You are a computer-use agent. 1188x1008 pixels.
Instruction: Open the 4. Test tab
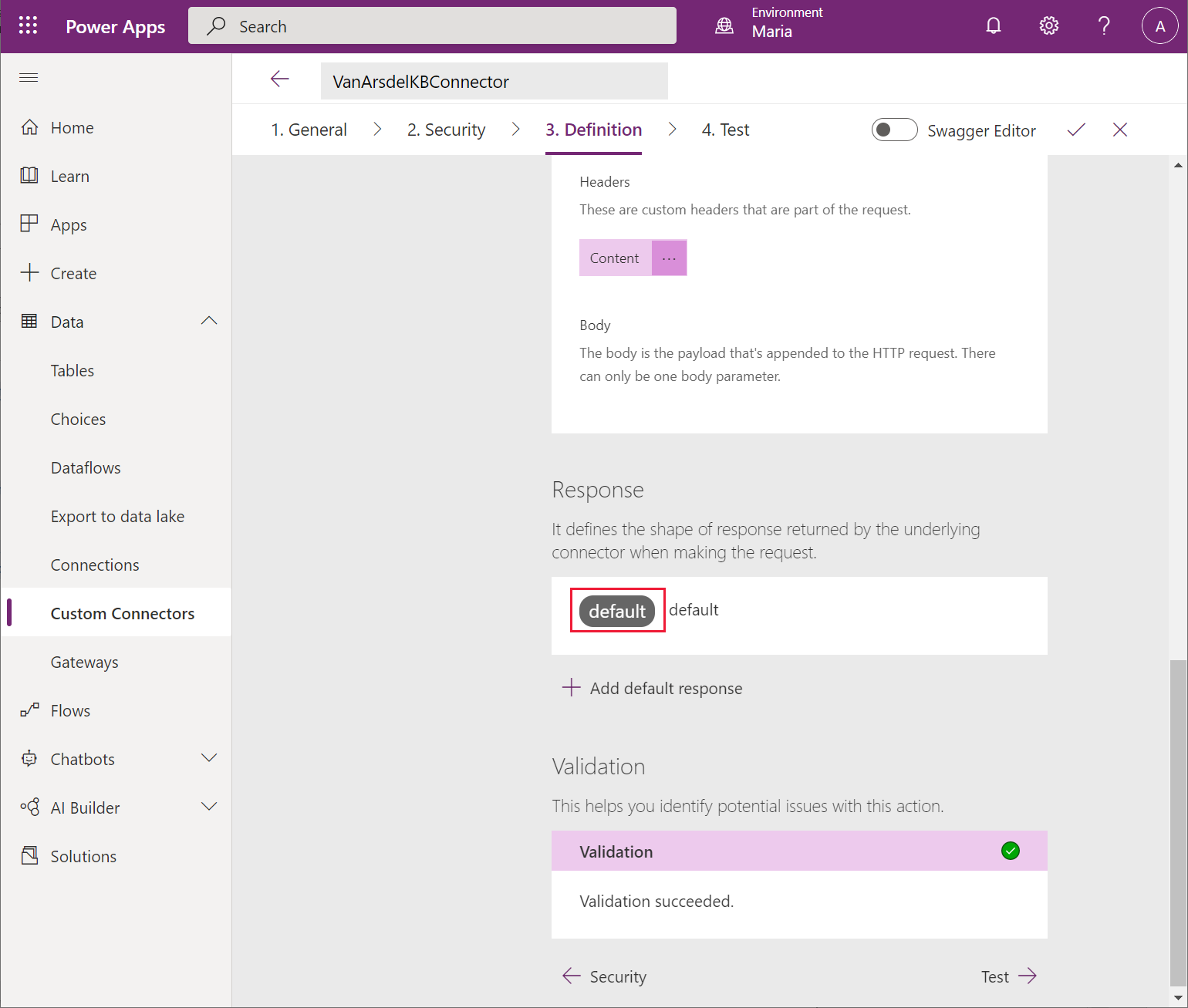(x=726, y=130)
